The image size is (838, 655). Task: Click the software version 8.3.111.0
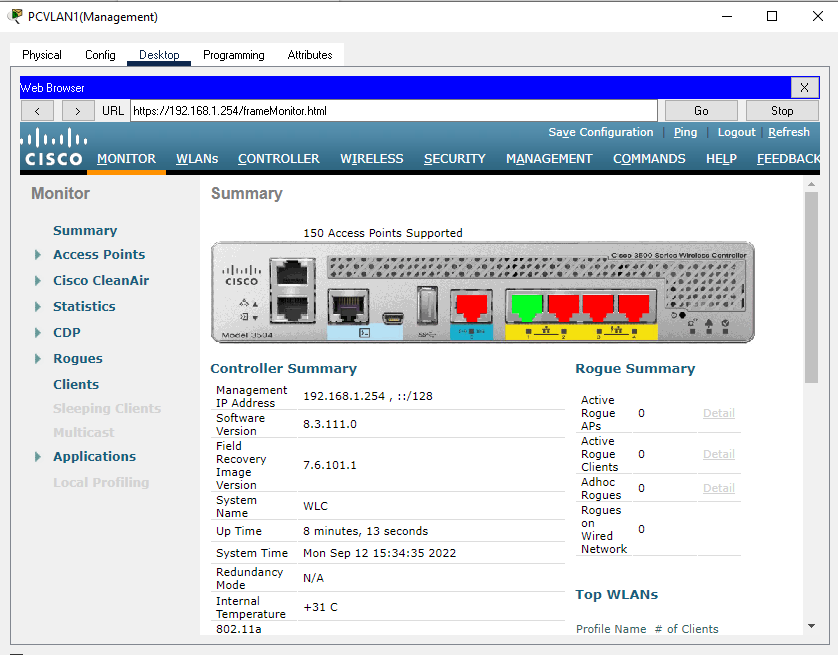[330, 424]
